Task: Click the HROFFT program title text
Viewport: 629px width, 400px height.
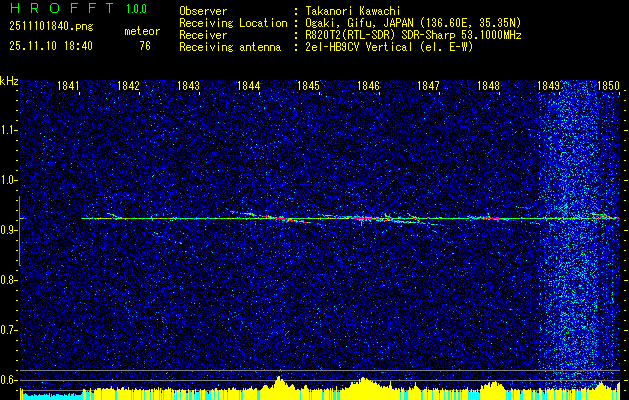Action: coord(61,8)
